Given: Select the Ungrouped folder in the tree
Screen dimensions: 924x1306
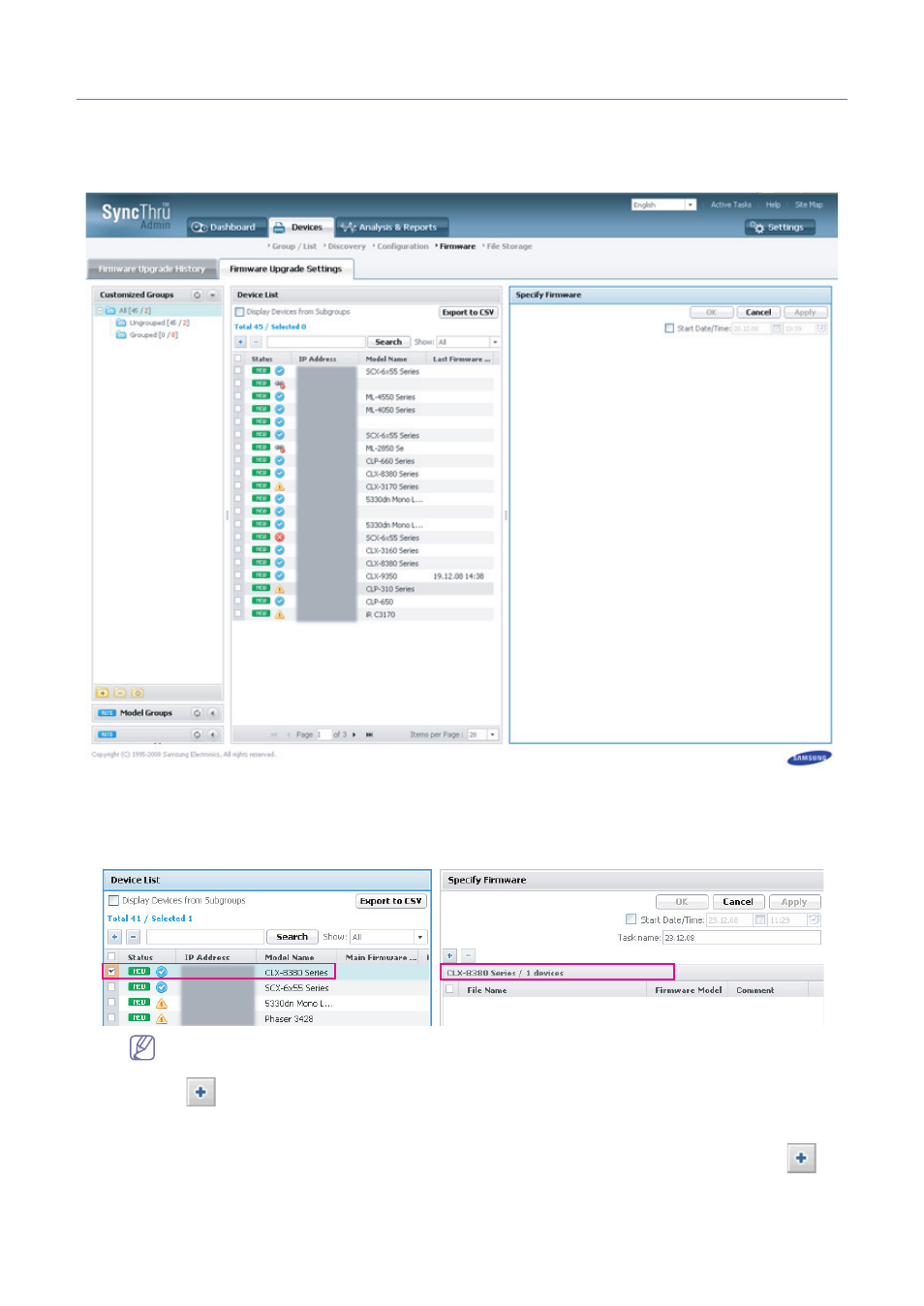Looking at the screenshot, I should coord(153,323).
